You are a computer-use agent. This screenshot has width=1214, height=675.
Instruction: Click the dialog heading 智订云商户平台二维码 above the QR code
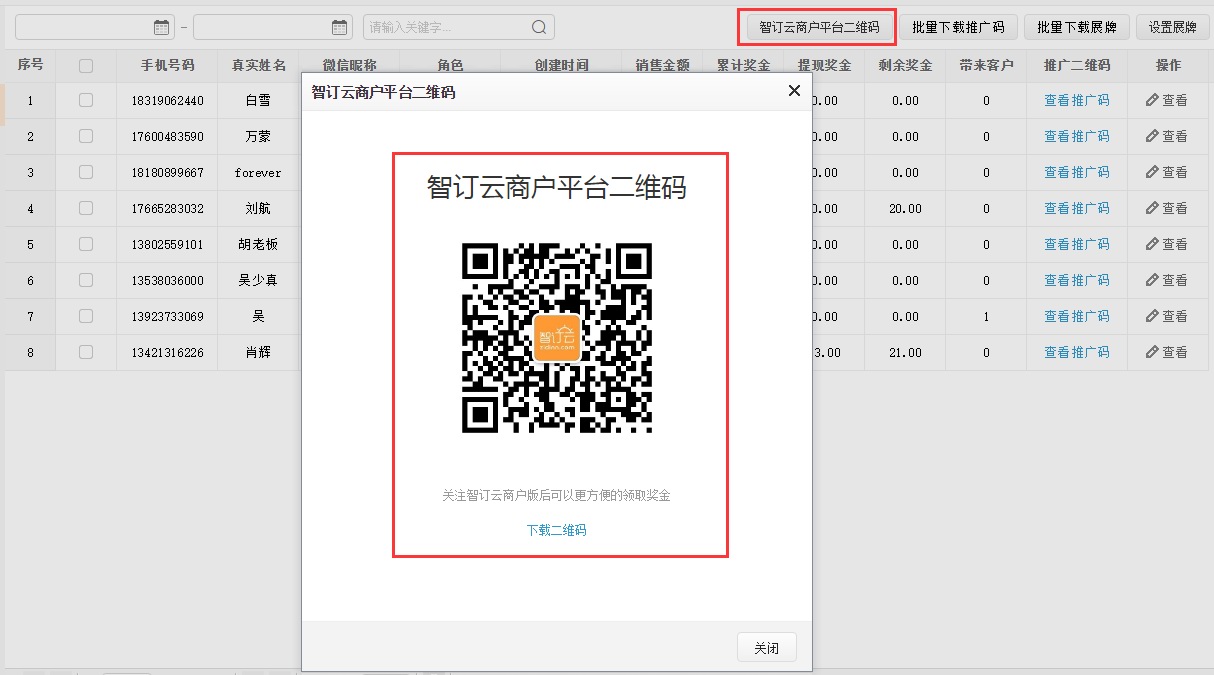[x=557, y=187]
